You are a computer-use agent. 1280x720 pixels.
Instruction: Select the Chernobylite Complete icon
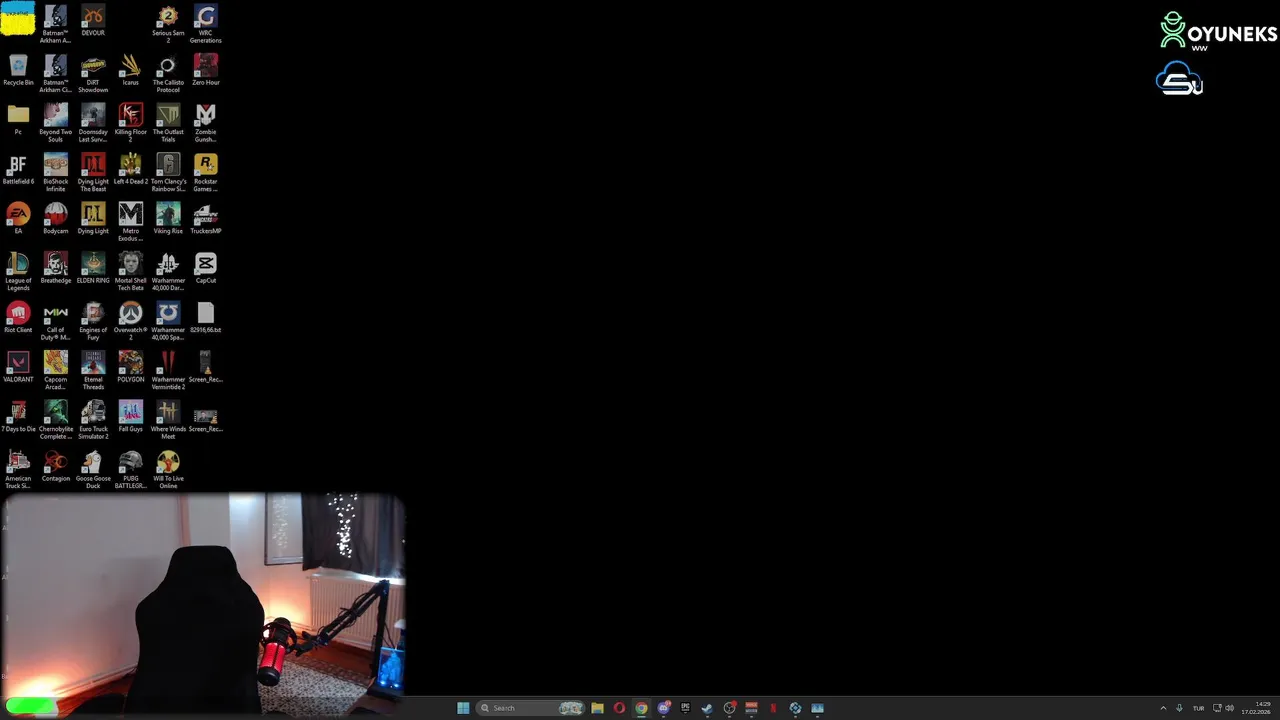point(55,420)
